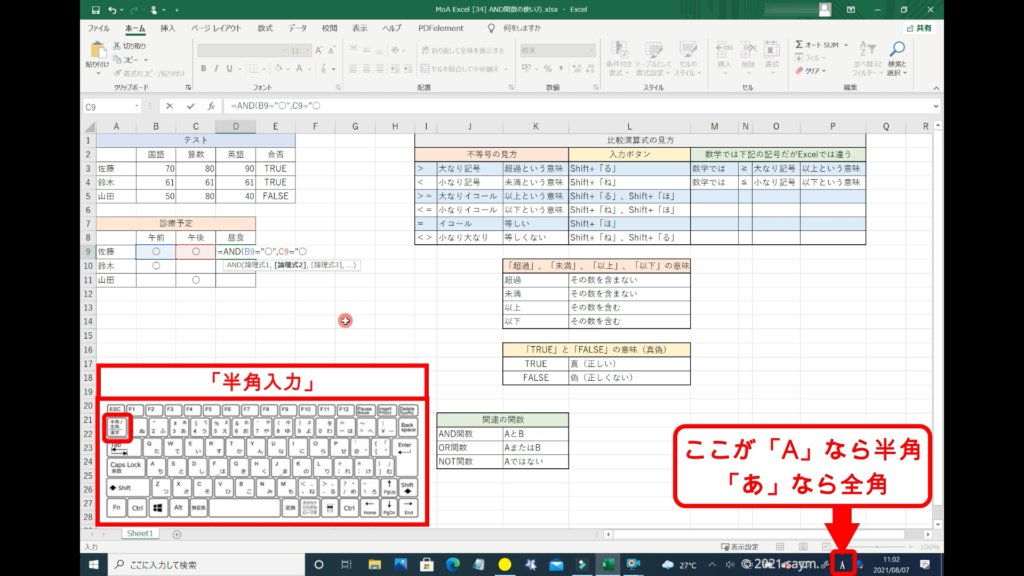Click the paste (貼り付け) clipboard icon
1024x576 pixels.
pyautogui.click(x=98, y=51)
